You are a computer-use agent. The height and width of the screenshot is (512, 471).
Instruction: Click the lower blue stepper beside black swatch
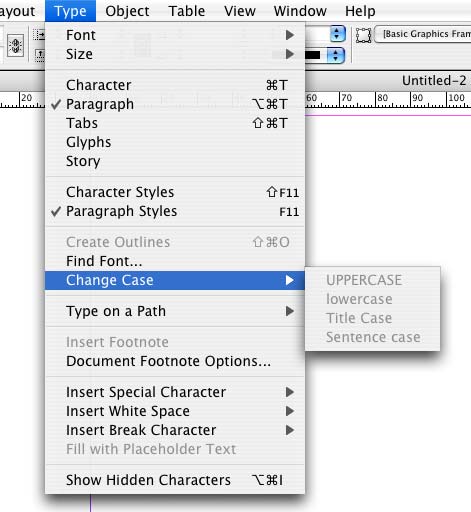[x=335, y=55]
